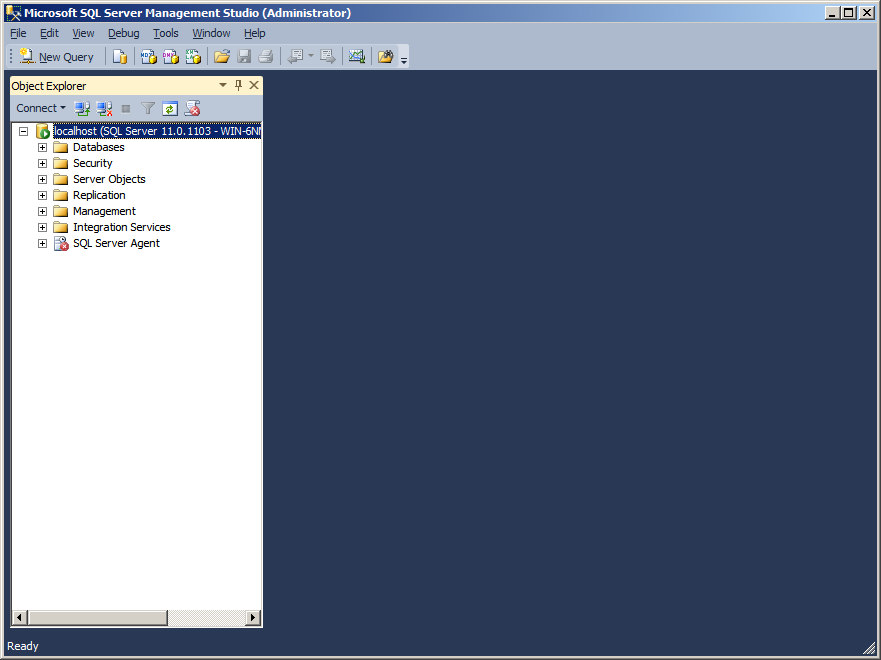Click the Save floppy disk icon
This screenshot has height=660, width=881.
pyautogui.click(x=244, y=57)
